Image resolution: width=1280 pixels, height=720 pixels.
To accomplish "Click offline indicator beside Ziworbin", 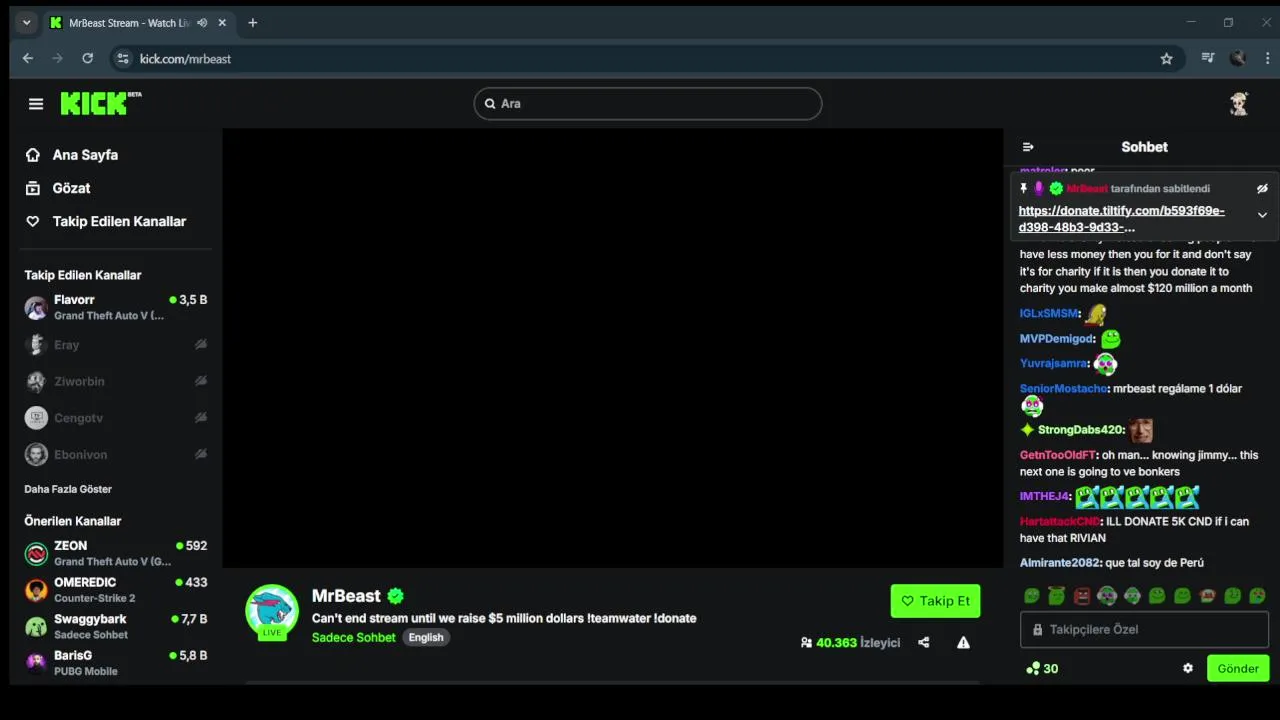I will pos(201,381).
